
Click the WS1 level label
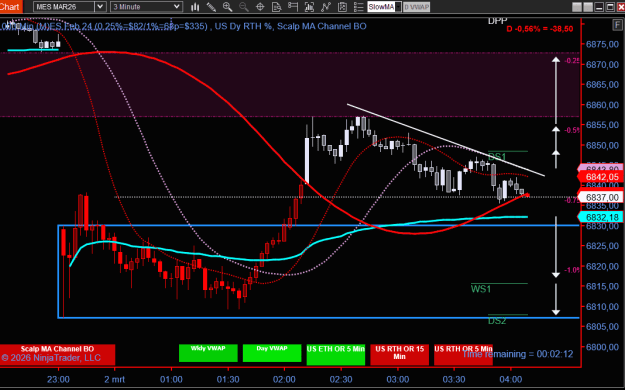pos(481,289)
